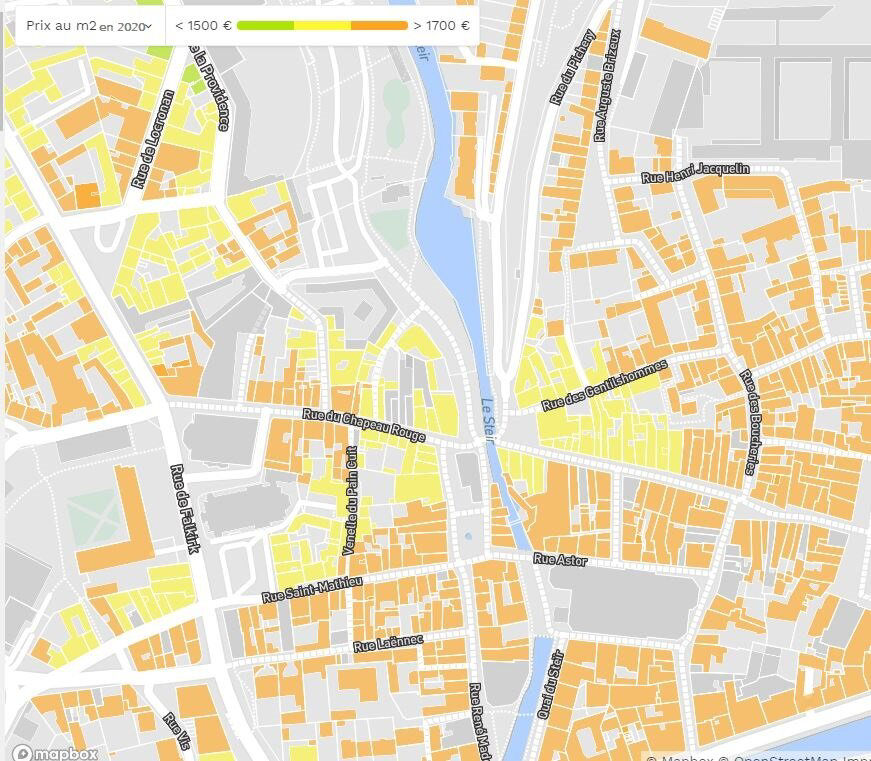Click the 'Rue de Falkirk' street label

[x=186, y=508]
